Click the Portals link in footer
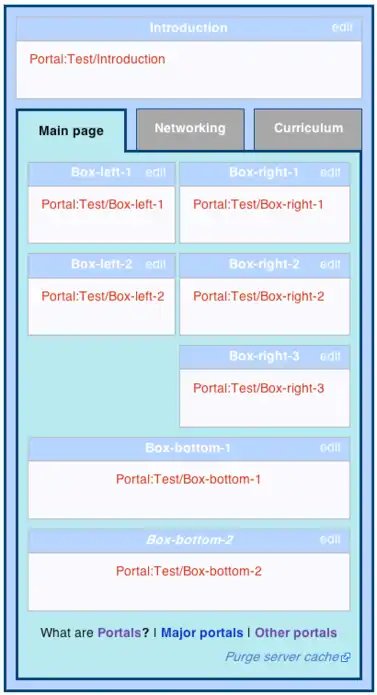This screenshot has width=377, height=695. pyautogui.click(x=119, y=633)
